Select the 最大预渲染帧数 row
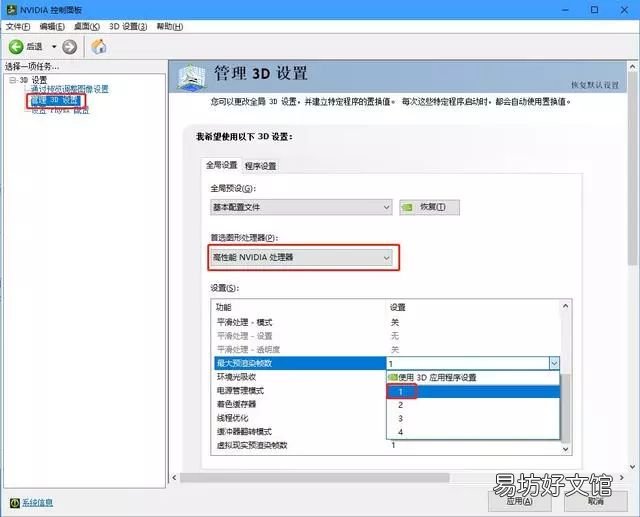Viewport: 640px width, 517px height. click(x=300, y=363)
